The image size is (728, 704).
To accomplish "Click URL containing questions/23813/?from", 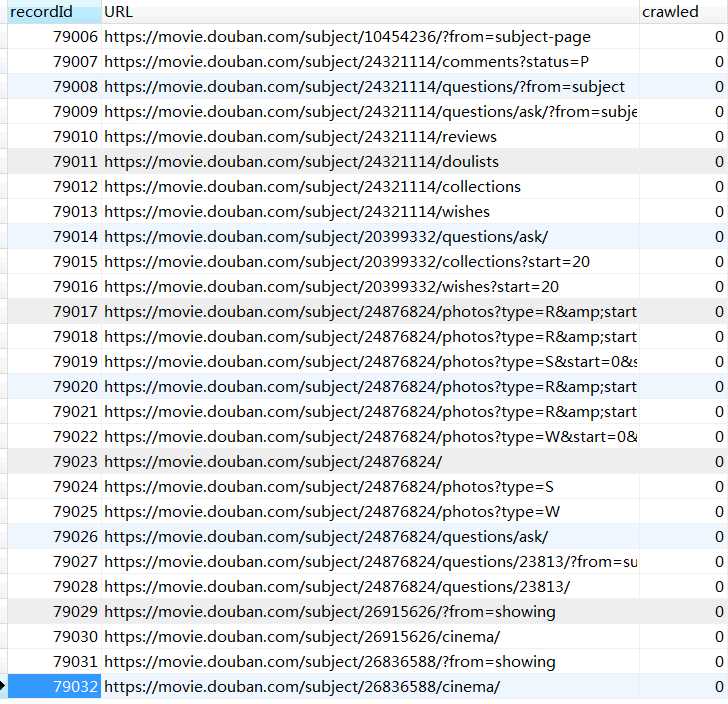I will coord(370,561).
